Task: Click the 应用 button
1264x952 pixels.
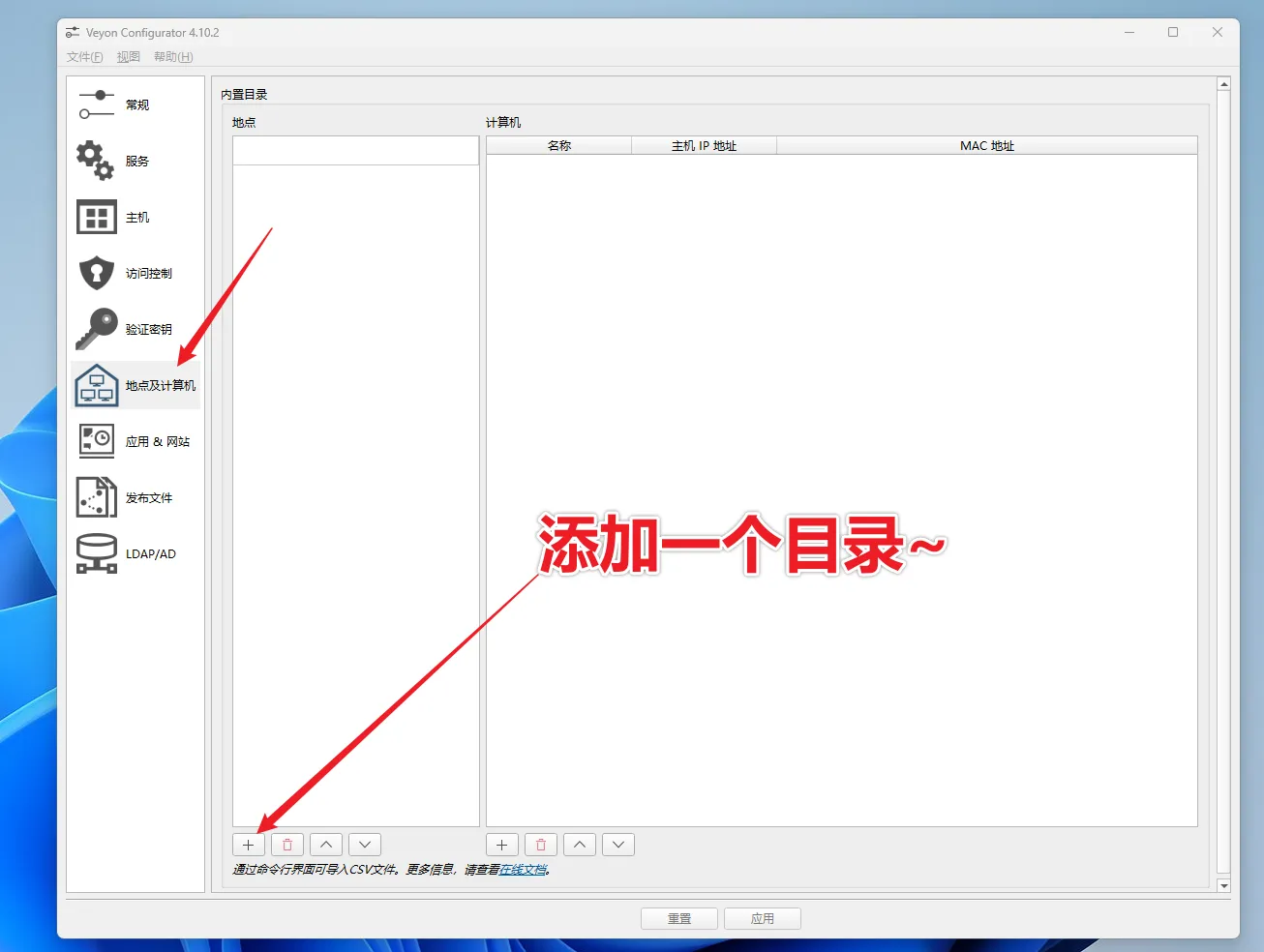Action: (x=763, y=918)
